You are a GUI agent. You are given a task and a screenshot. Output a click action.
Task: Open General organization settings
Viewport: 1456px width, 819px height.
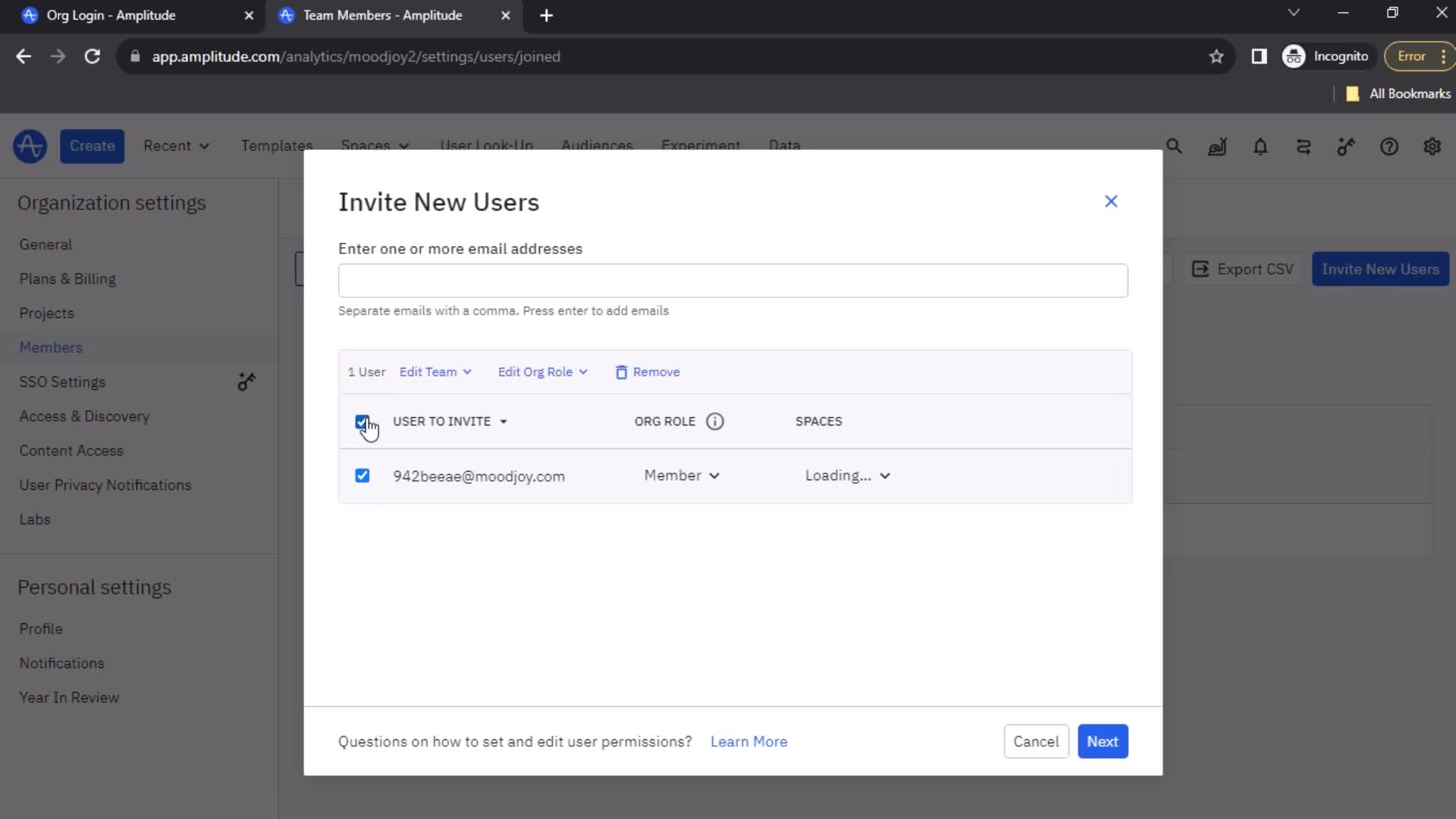[45, 244]
